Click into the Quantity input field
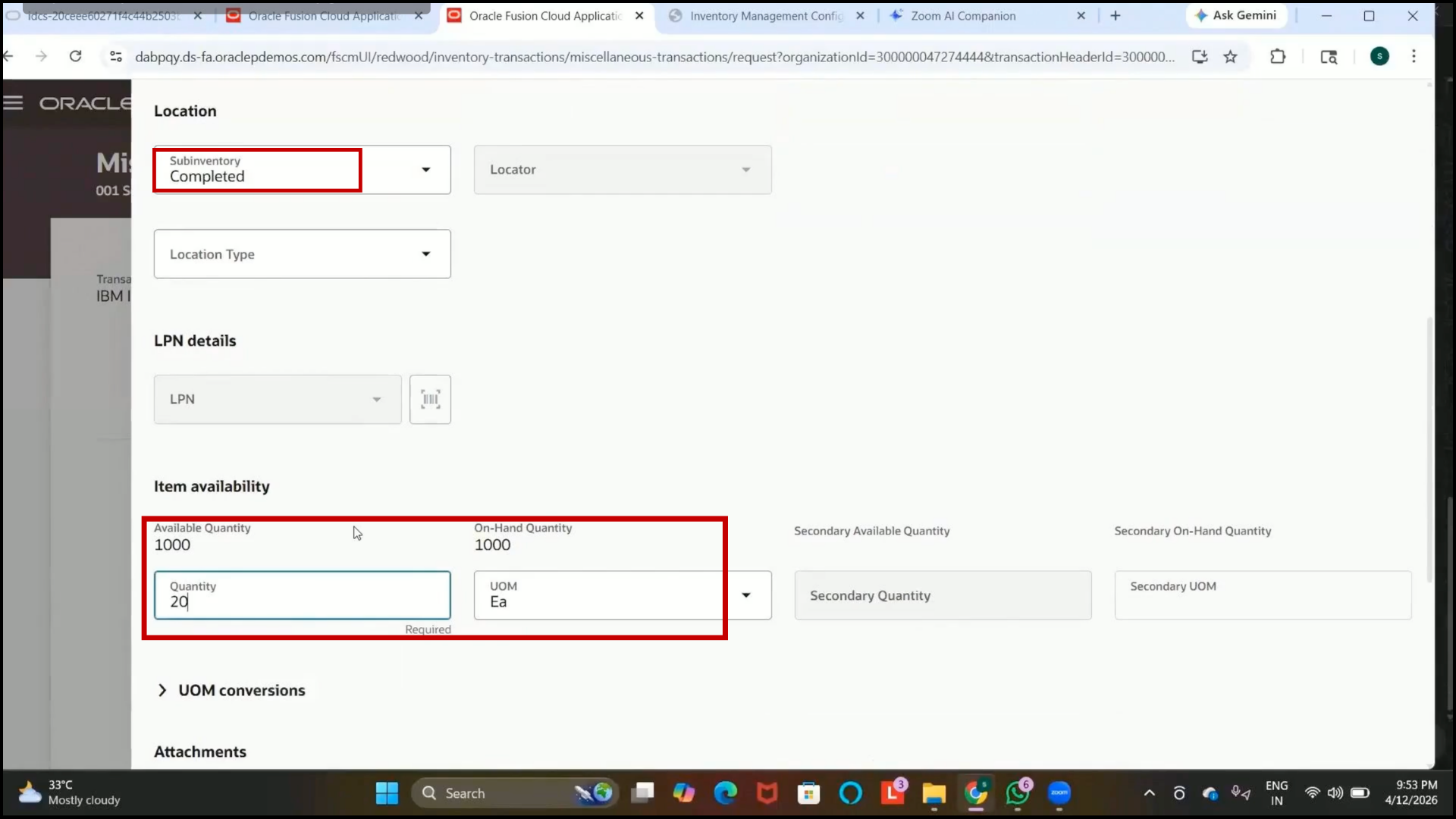Viewport: 1456px width, 819px height. 302,595
